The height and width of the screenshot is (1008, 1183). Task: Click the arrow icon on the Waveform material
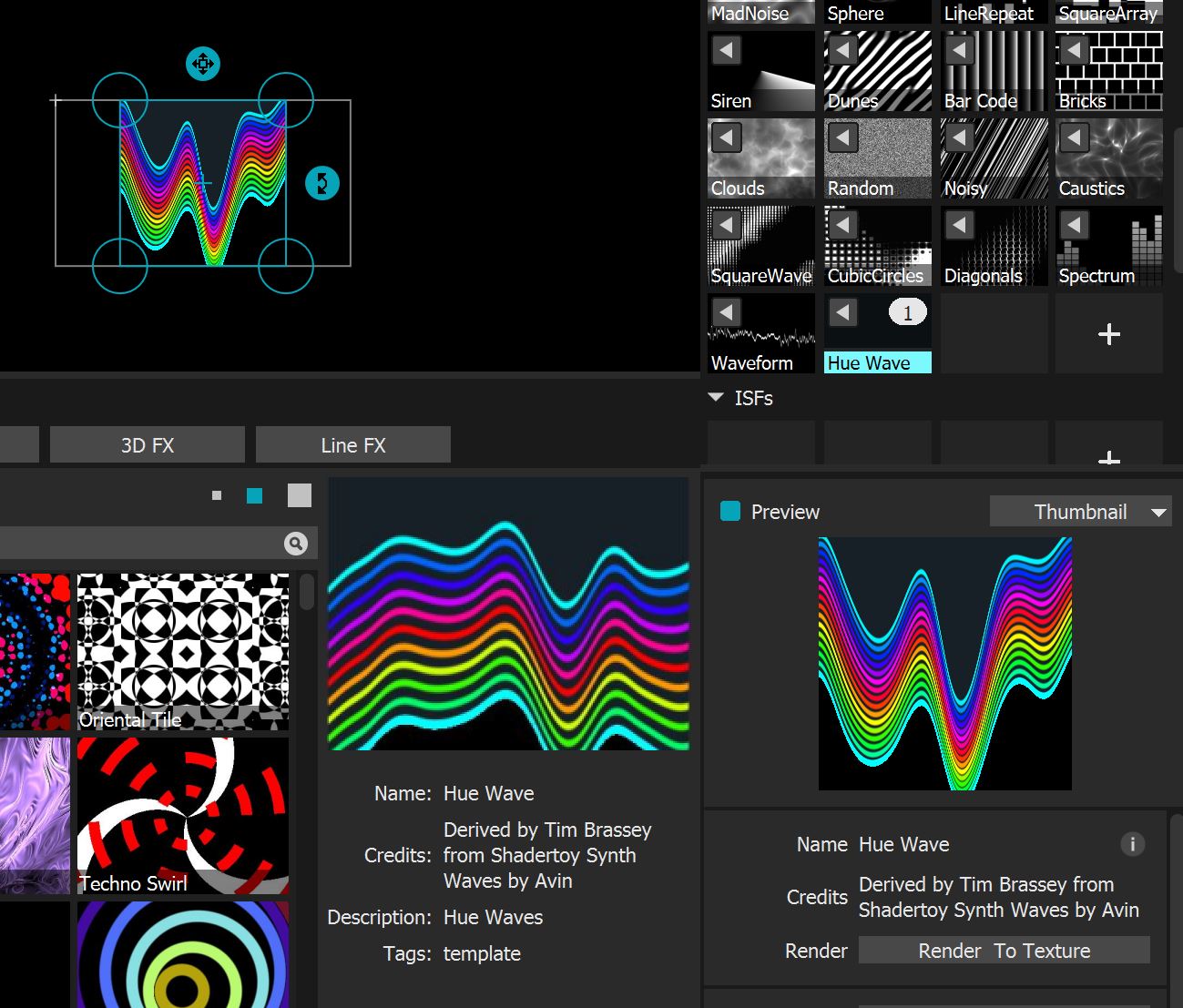tap(726, 312)
